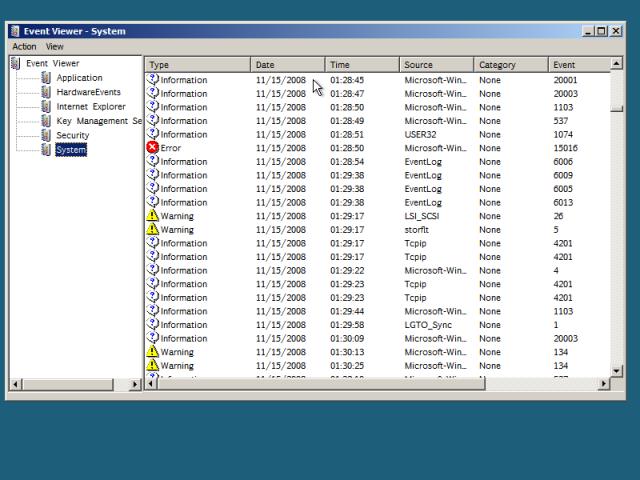This screenshot has width=640, height=480.
Task: Click the event list scroll down arrow
Action: [616, 371]
